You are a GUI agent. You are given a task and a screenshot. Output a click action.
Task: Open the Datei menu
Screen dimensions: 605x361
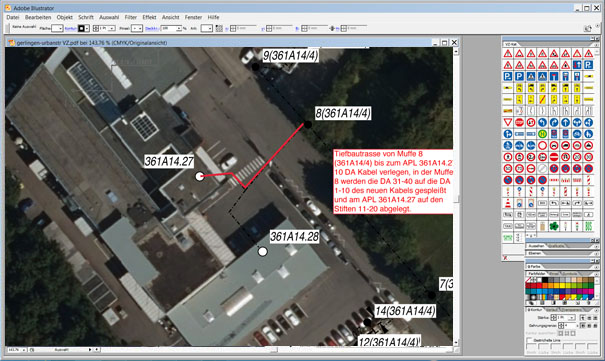tap(12, 17)
